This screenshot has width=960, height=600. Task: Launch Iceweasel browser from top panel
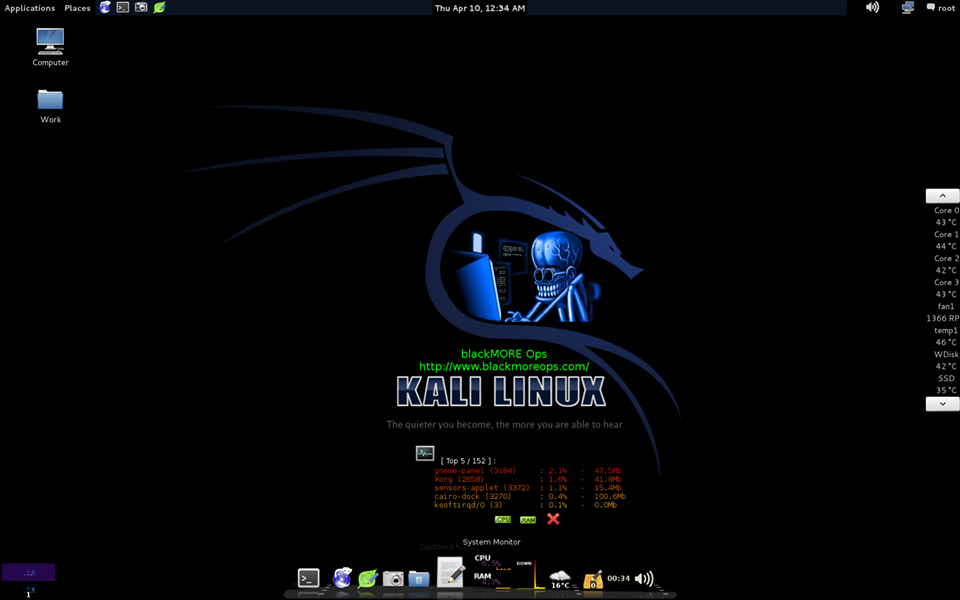click(105, 7)
